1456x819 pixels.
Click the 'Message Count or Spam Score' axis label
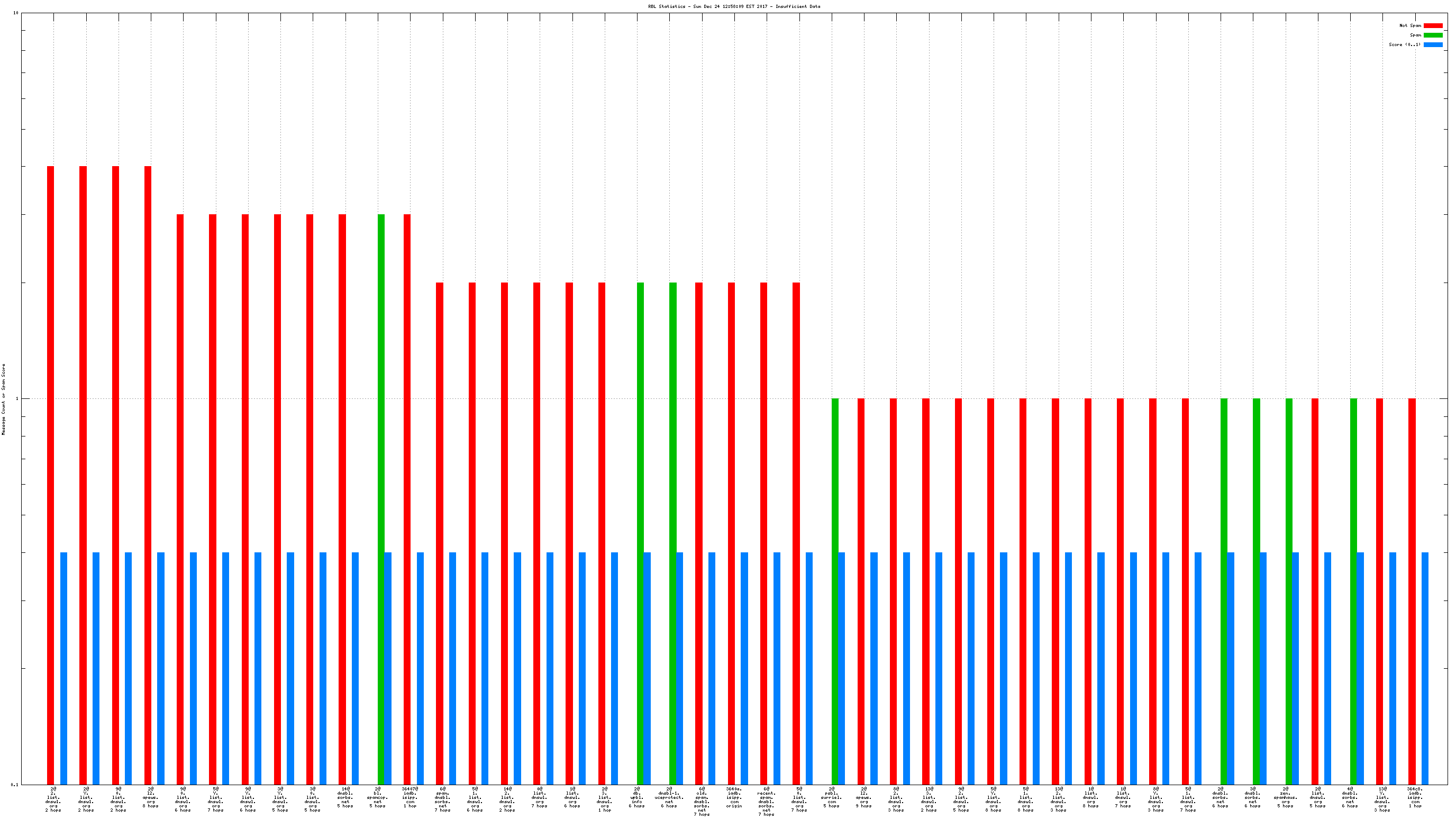pyautogui.click(x=3, y=399)
